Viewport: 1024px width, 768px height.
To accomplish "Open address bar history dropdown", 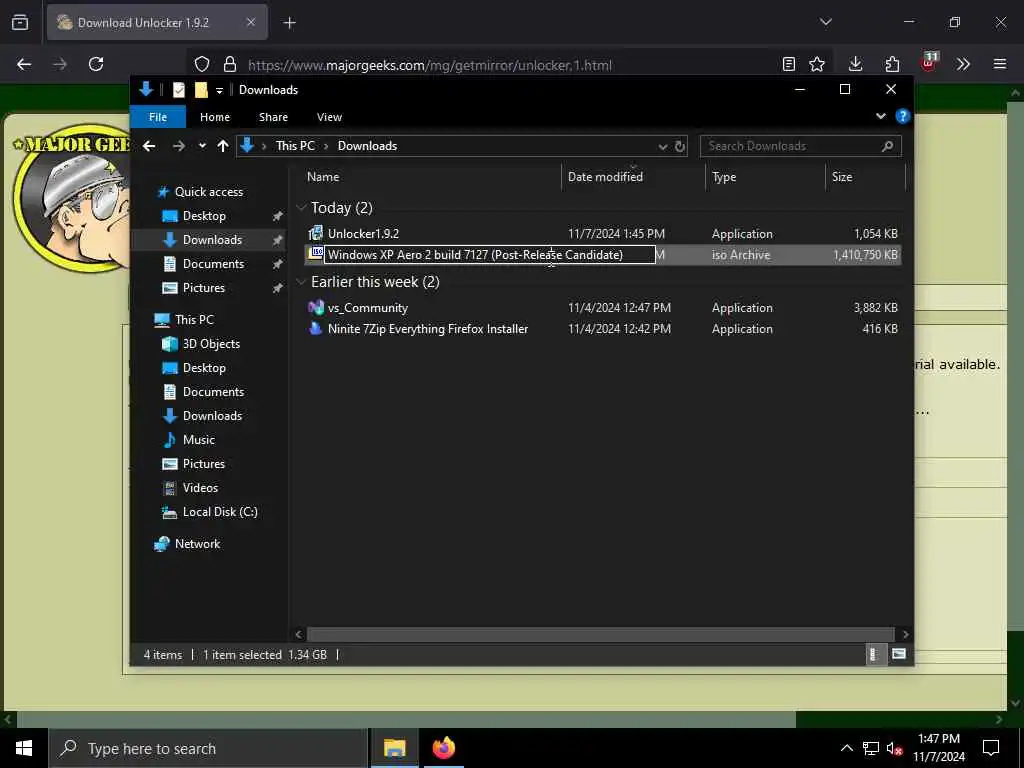I will [663, 146].
